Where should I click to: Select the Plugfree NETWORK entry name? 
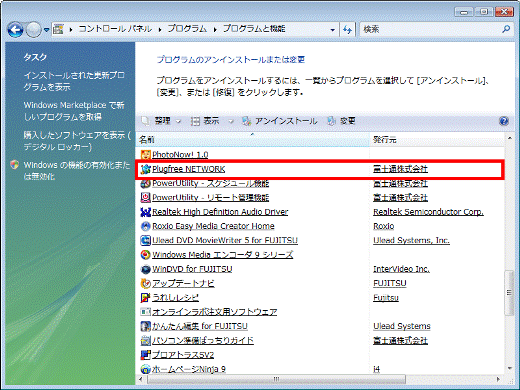[189, 169]
